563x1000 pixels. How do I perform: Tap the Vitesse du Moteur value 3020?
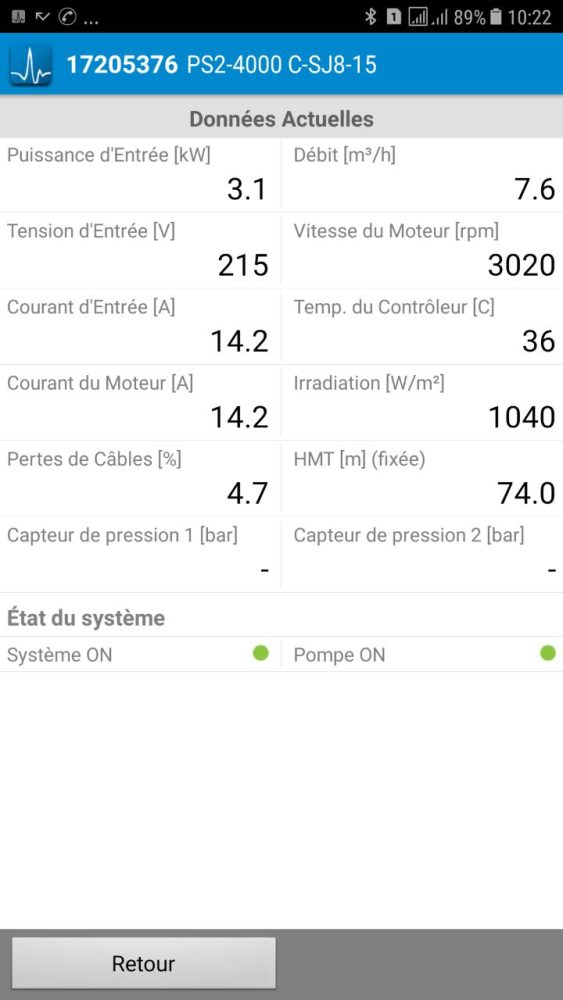click(522, 265)
